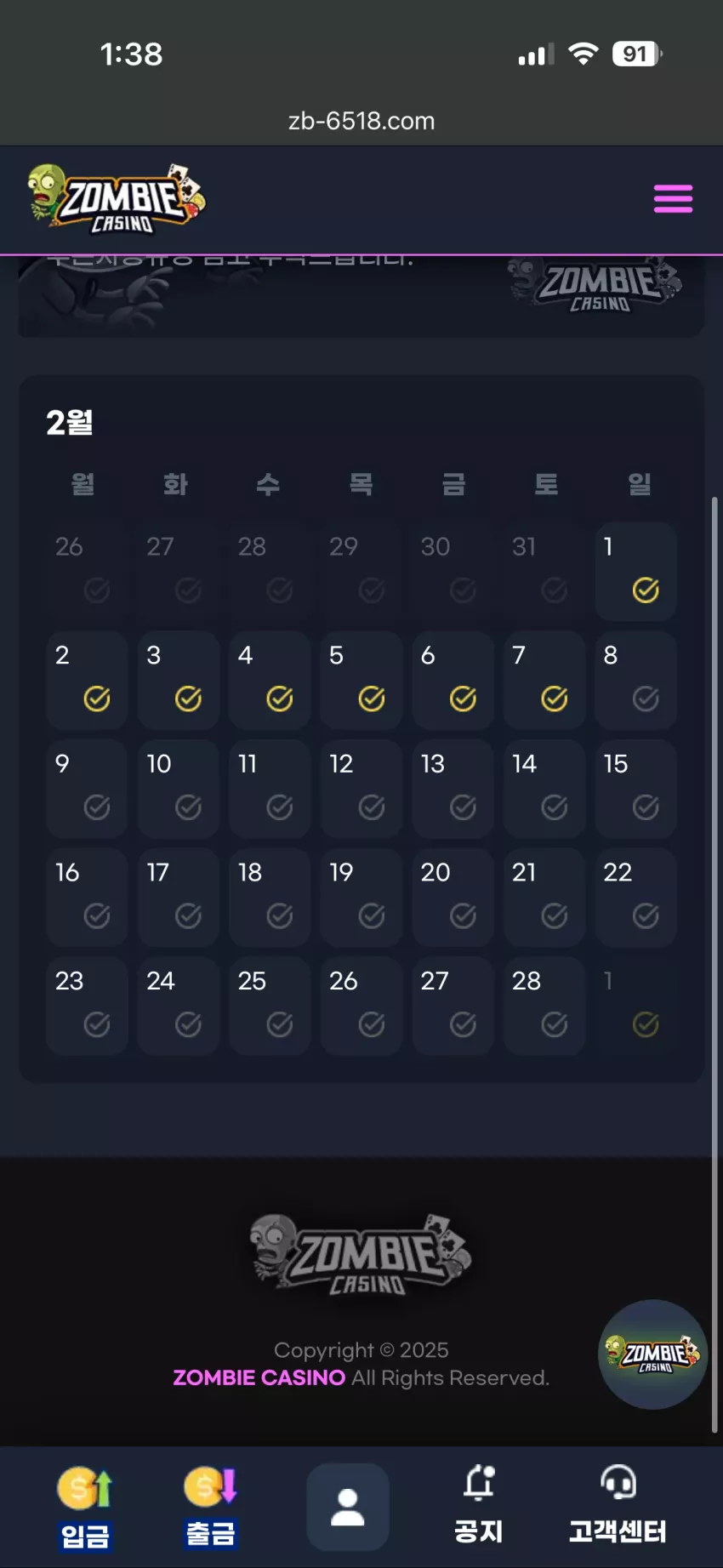Tap the gray footer Zombie Casino logo
This screenshot has height=1568, width=723.
click(x=361, y=1254)
